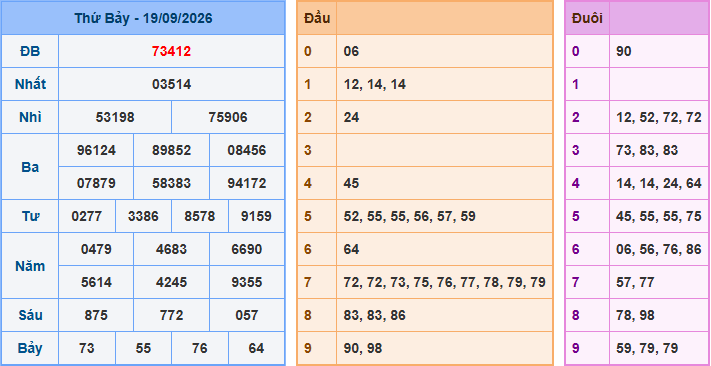Click Đầu values 83, 83, 86

click(x=375, y=315)
